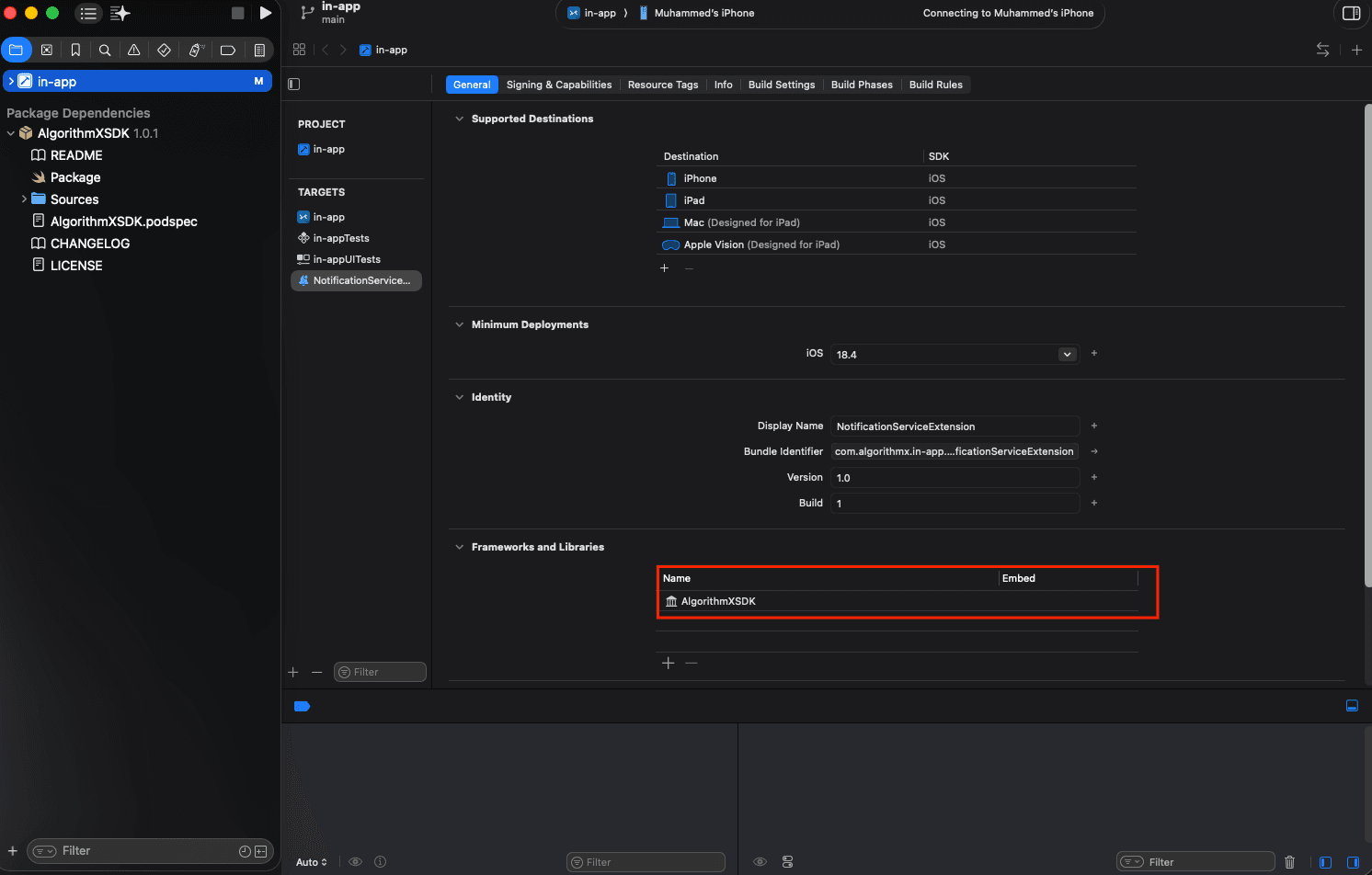
Task: Show the variables view pane
Action: tap(1325, 862)
